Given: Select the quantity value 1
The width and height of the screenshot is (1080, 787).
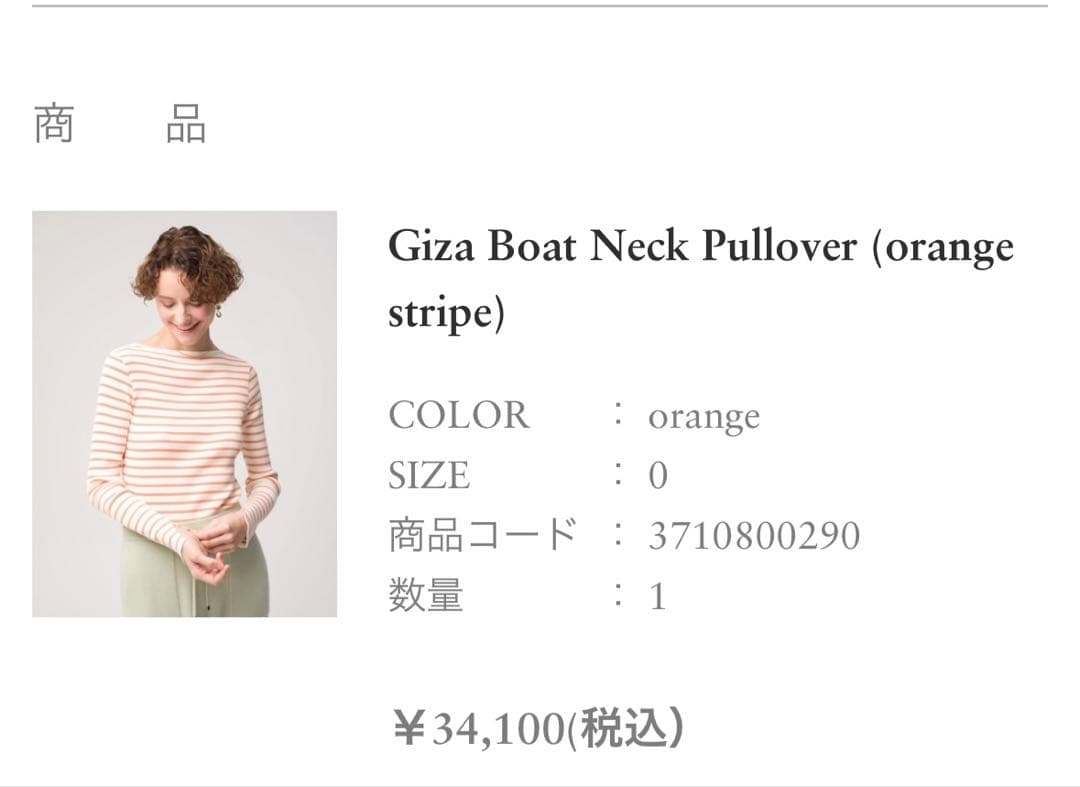Looking at the screenshot, I should coord(657,597).
